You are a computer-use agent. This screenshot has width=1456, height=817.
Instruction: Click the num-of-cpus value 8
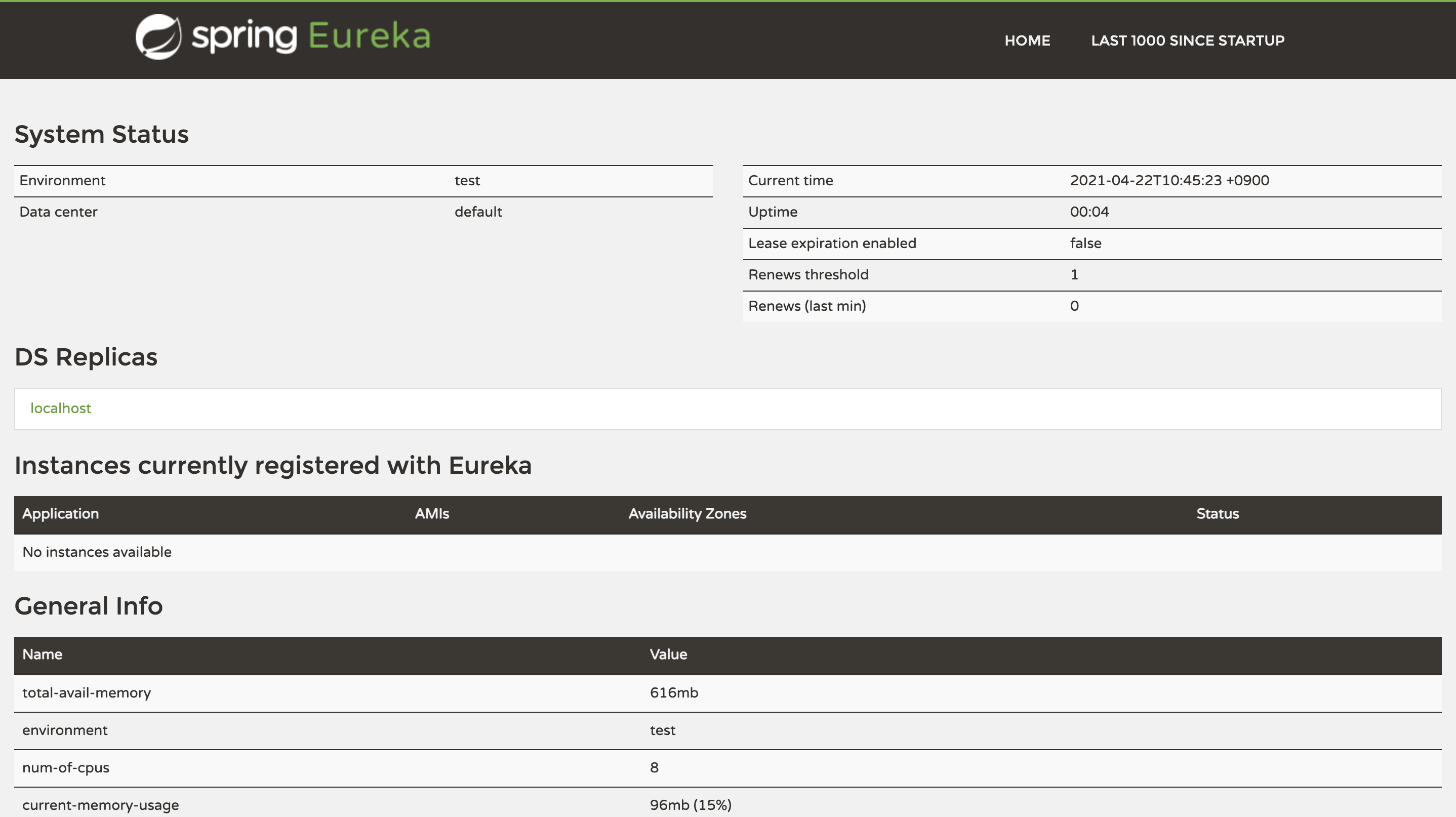[x=654, y=768]
